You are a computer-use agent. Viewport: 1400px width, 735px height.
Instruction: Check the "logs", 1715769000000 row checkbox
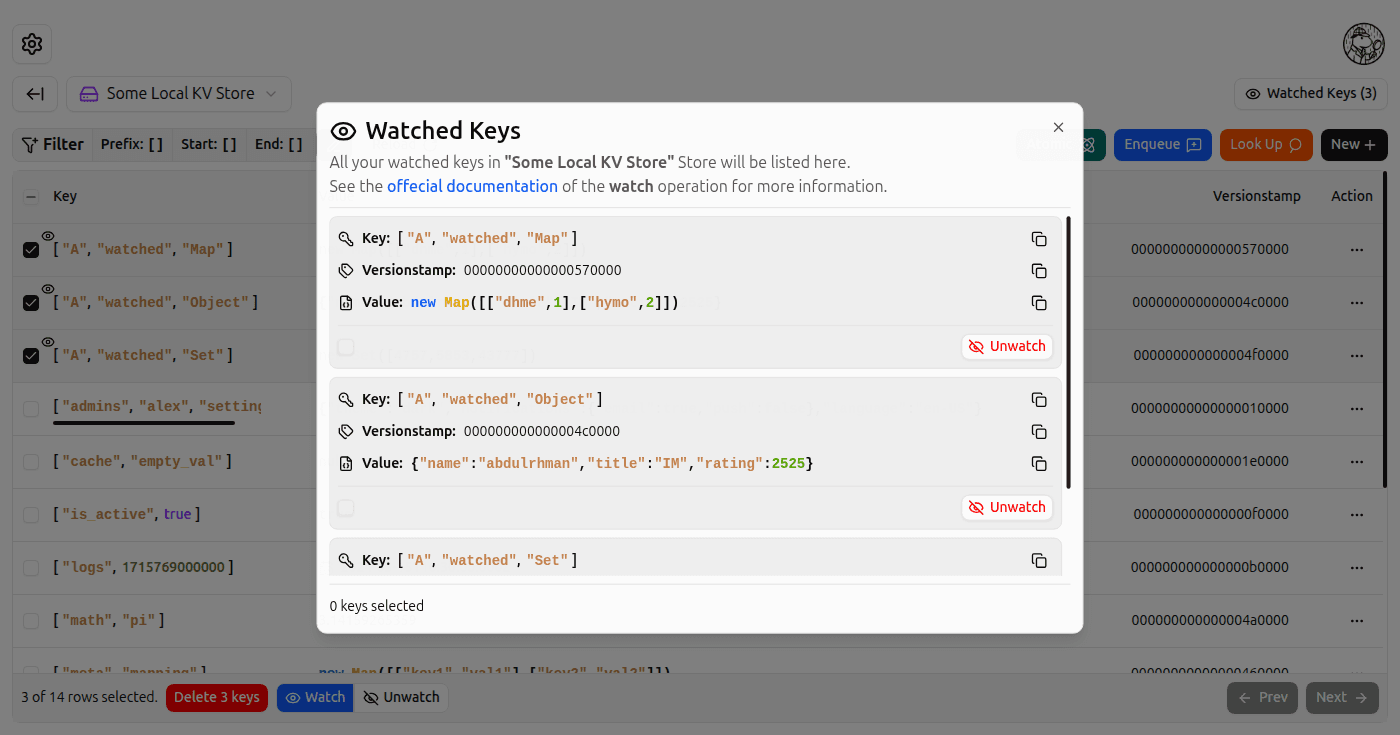click(x=31, y=568)
